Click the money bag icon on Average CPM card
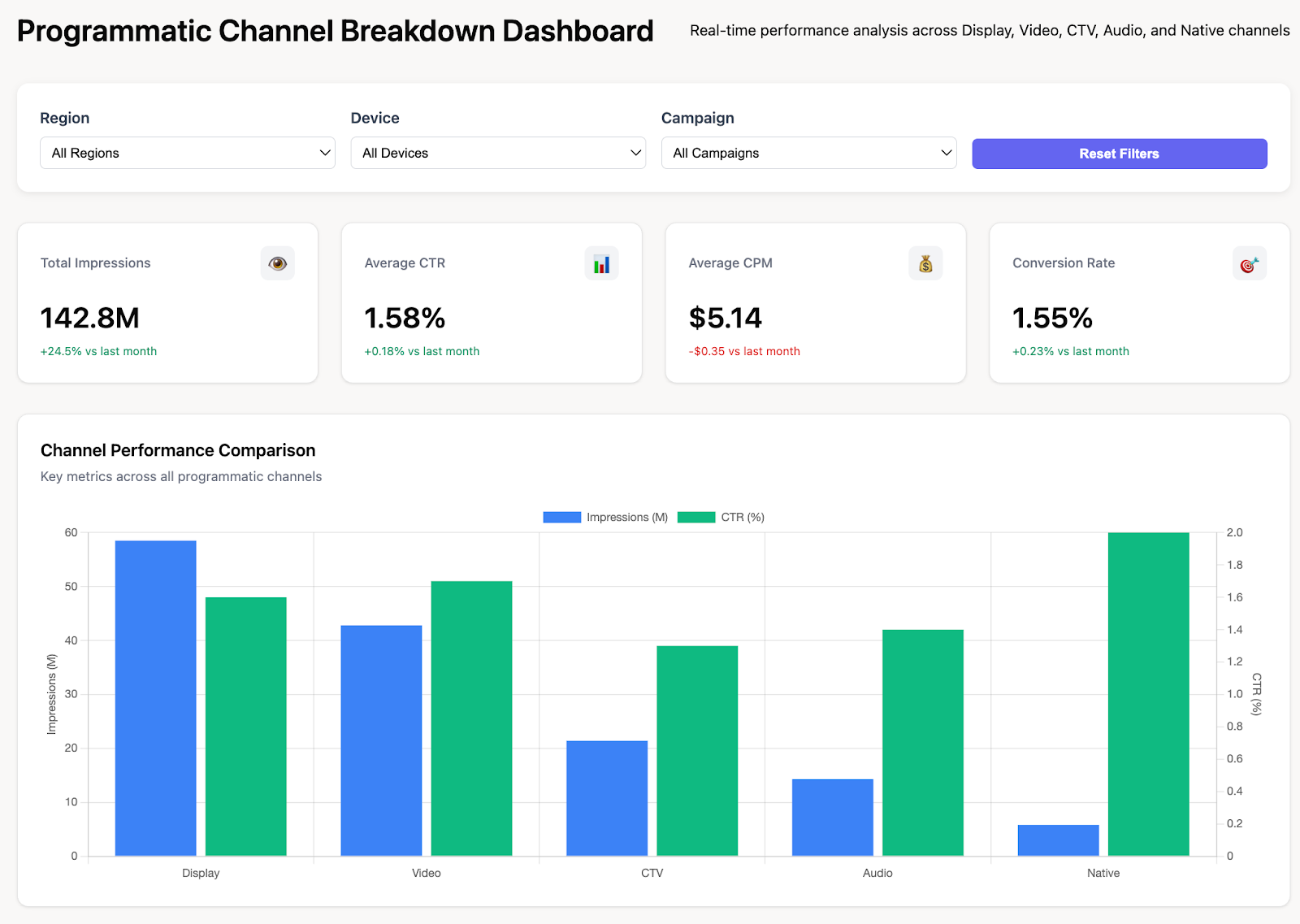The width and height of the screenshot is (1300, 924). (x=925, y=262)
